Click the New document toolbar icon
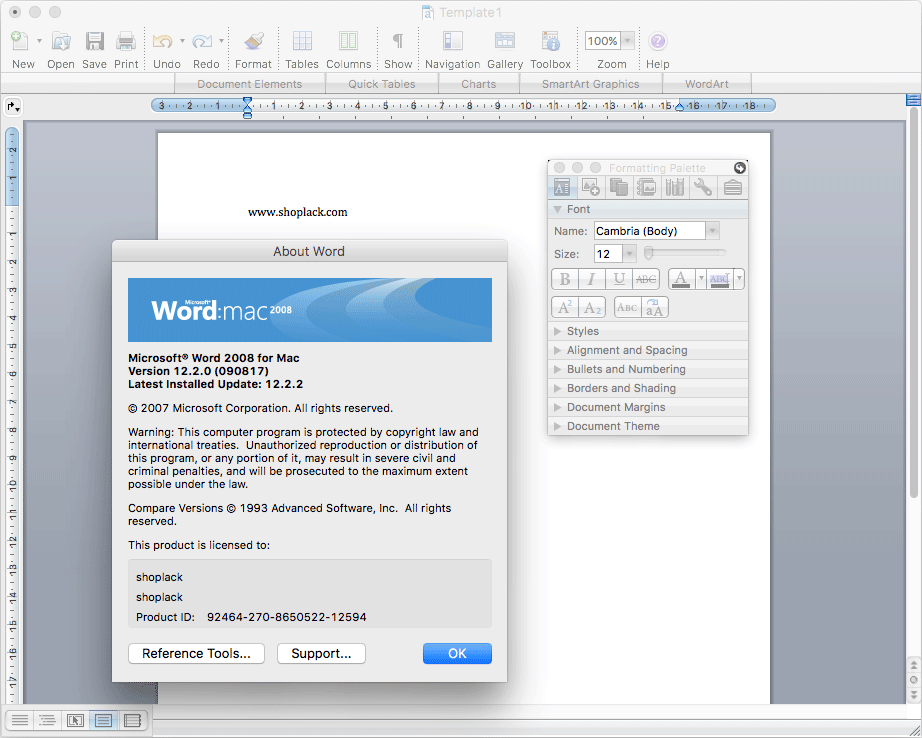The height and width of the screenshot is (738, 922). 20,41
